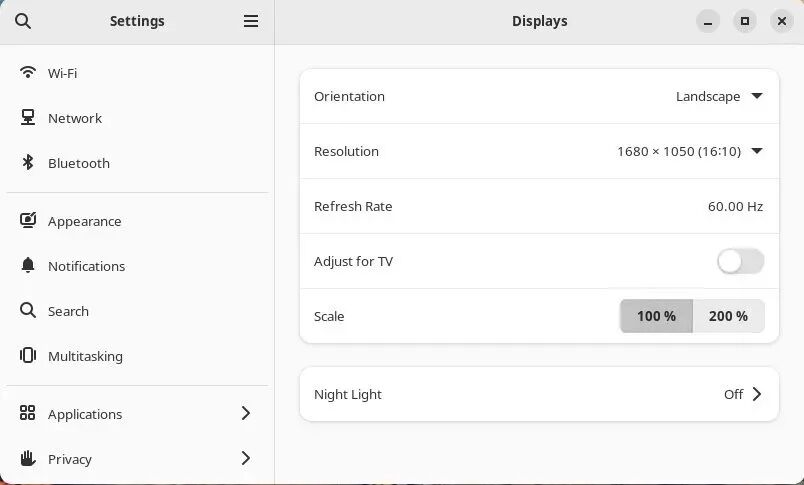Image resolution: width=804 pixels, height=485 pixels.
Task: Select the Applications sidebar item
Action: tap(137, 414)
